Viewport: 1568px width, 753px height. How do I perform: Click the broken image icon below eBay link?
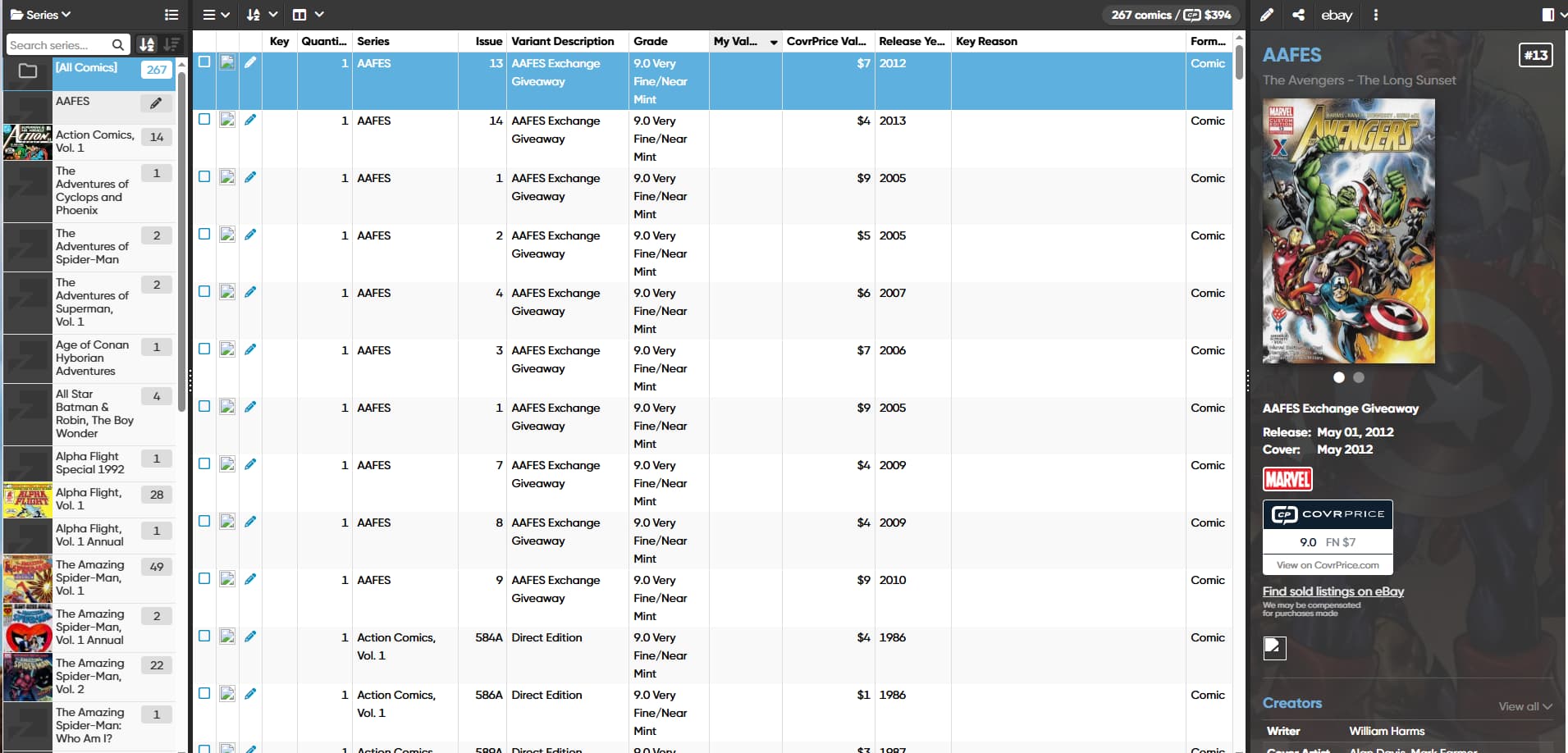pos(1274,648)
